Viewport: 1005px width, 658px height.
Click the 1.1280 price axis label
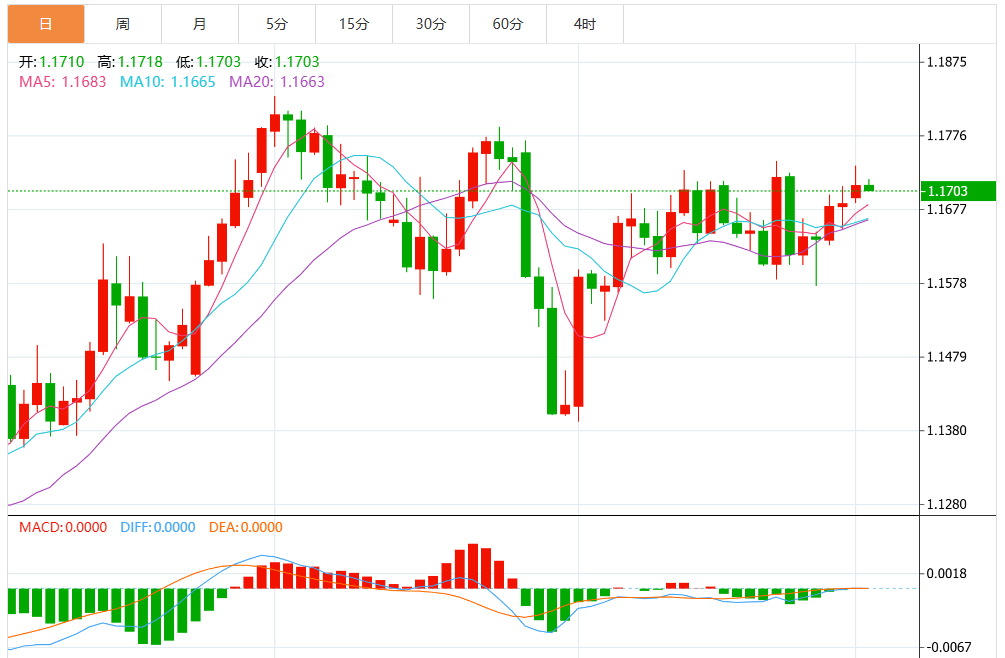click(x=947, y=504)
